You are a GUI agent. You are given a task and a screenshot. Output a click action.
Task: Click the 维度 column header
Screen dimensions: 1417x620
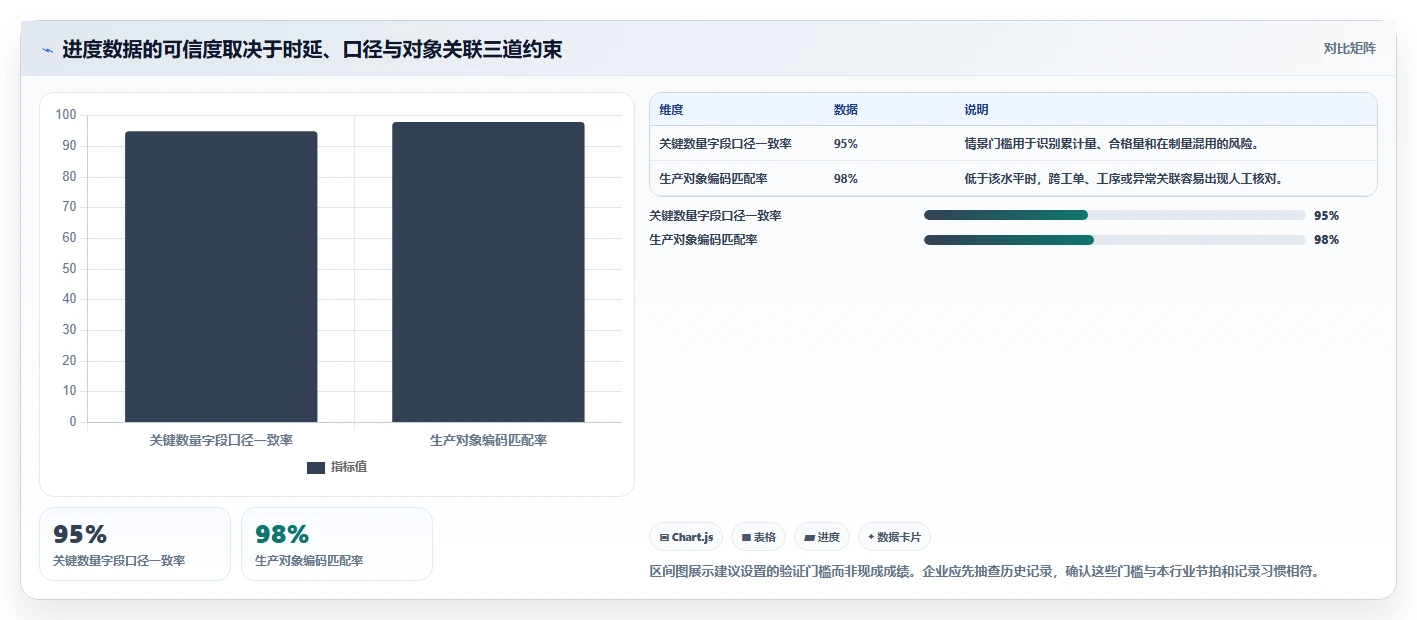[x=672, y=110]
